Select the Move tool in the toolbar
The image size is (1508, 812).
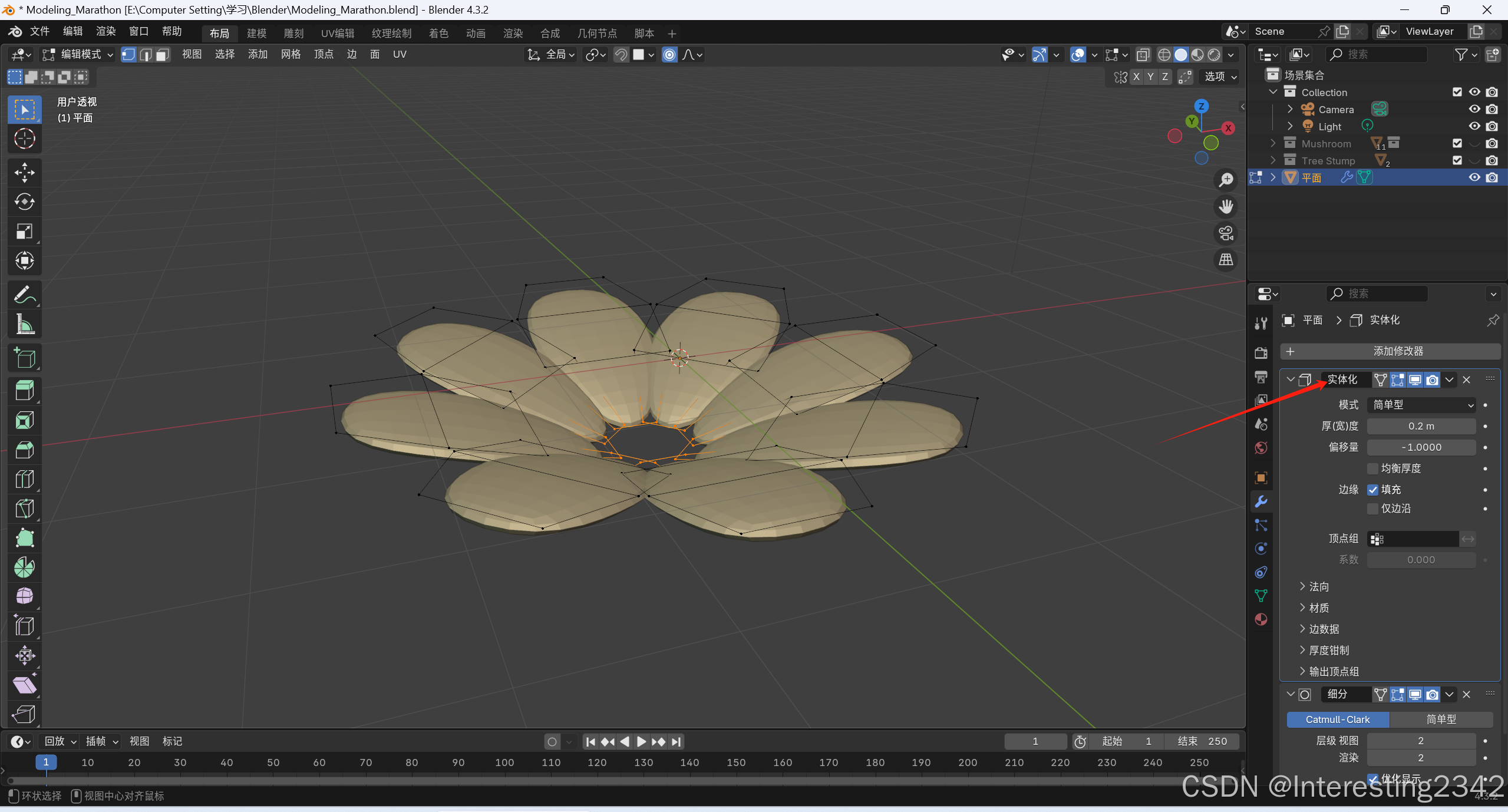(24, 173)
